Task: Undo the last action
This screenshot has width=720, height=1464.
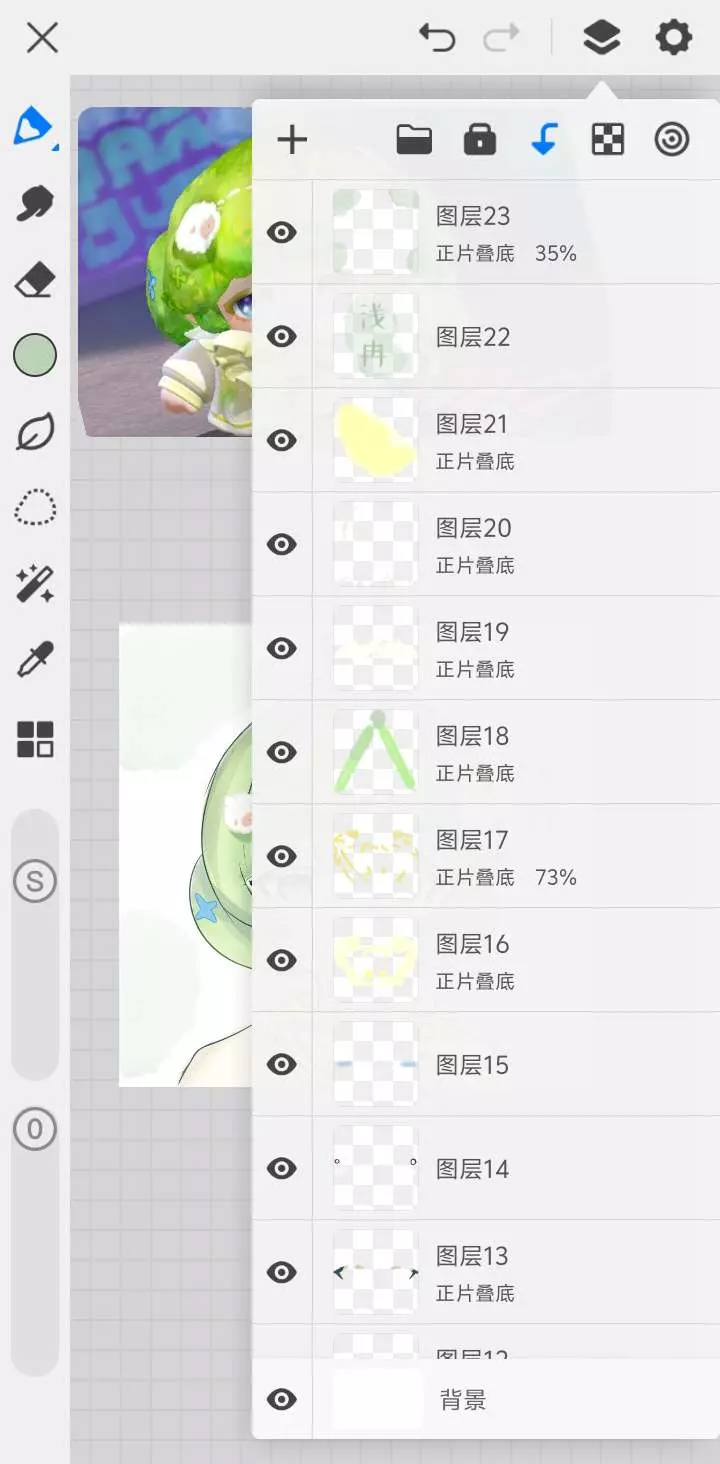Action: pos(437,38)
